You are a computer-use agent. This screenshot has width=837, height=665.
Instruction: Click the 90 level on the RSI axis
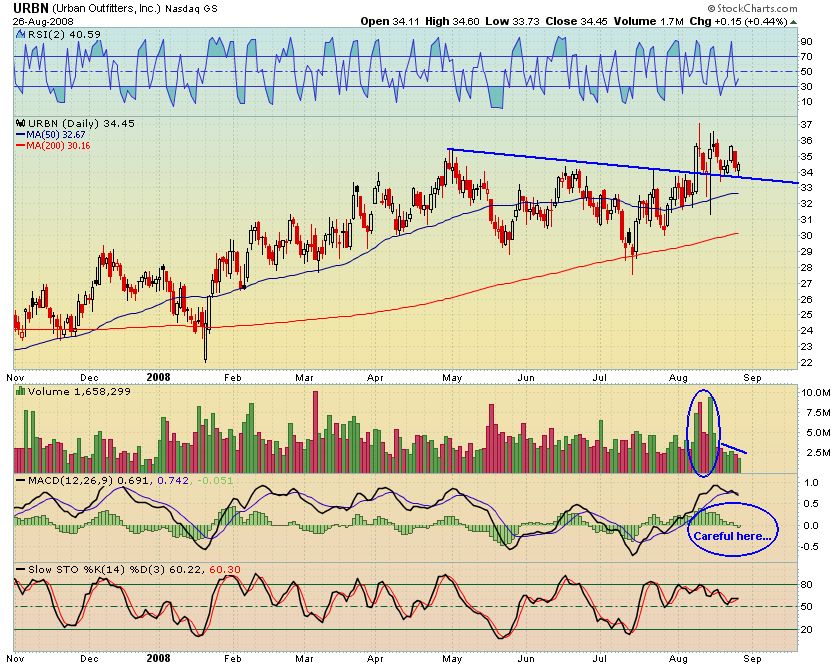tap(806, 42)
